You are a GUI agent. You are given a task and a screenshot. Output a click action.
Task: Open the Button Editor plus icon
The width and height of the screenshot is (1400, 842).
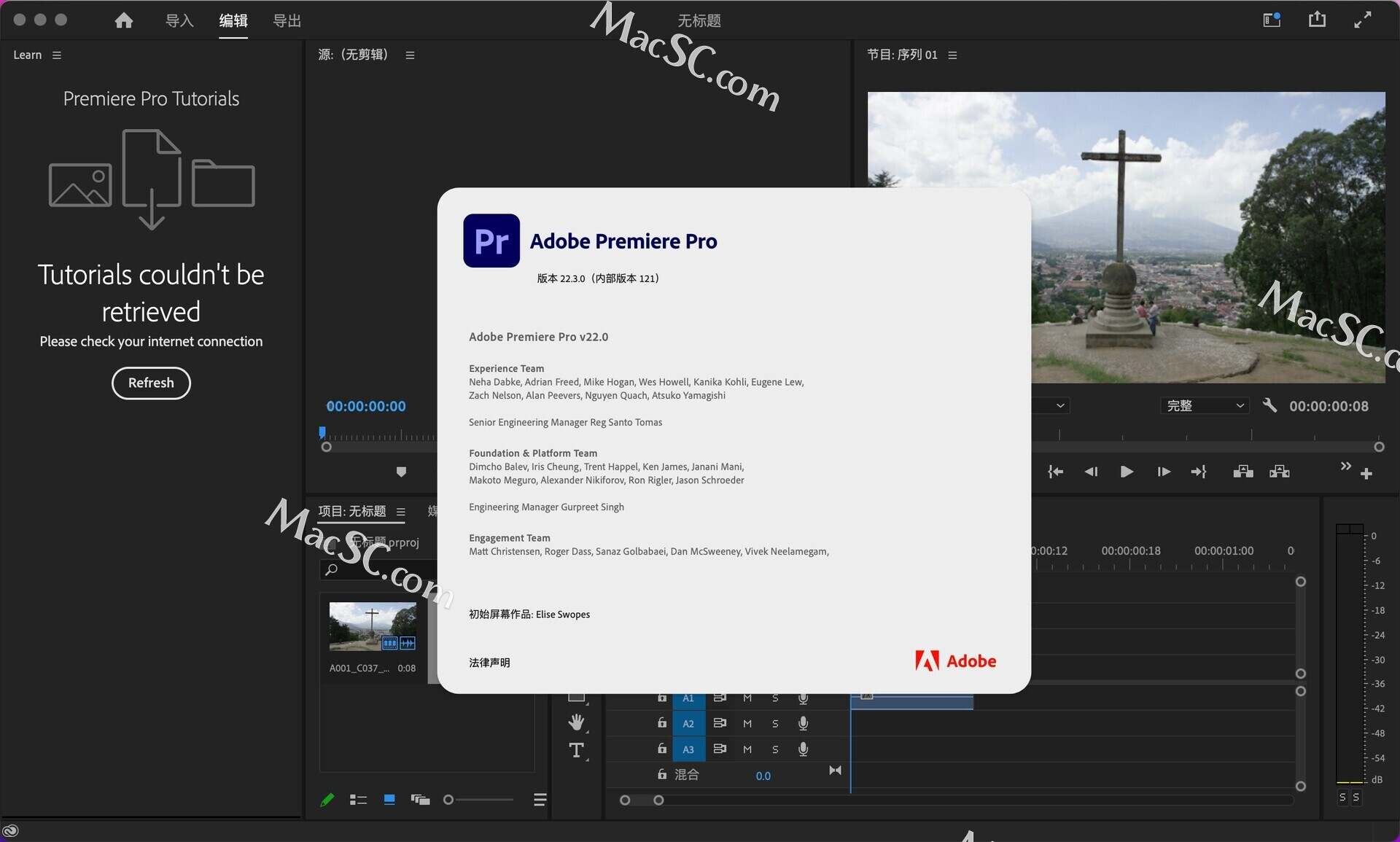(x=1366, y=474)
